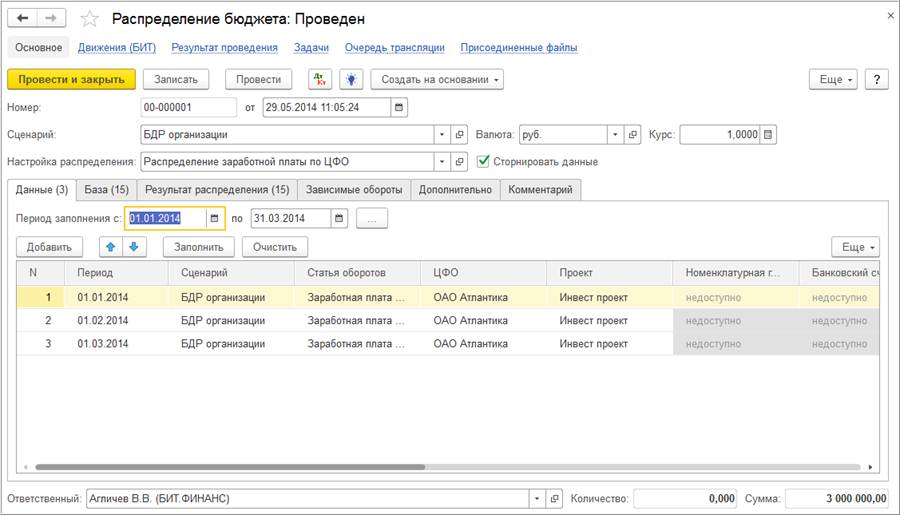The height and width of the screenshot is (515, 900).
Task: Open calculator for Курс field
Action: [x=768, y=134]
